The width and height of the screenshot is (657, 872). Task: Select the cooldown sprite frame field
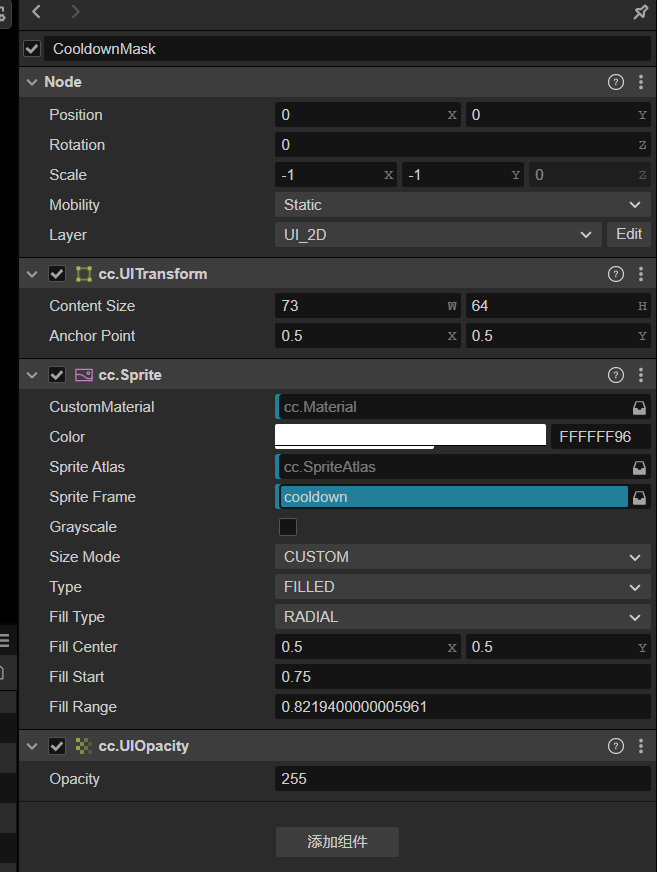pyautogui.click(x=453, y=497)
